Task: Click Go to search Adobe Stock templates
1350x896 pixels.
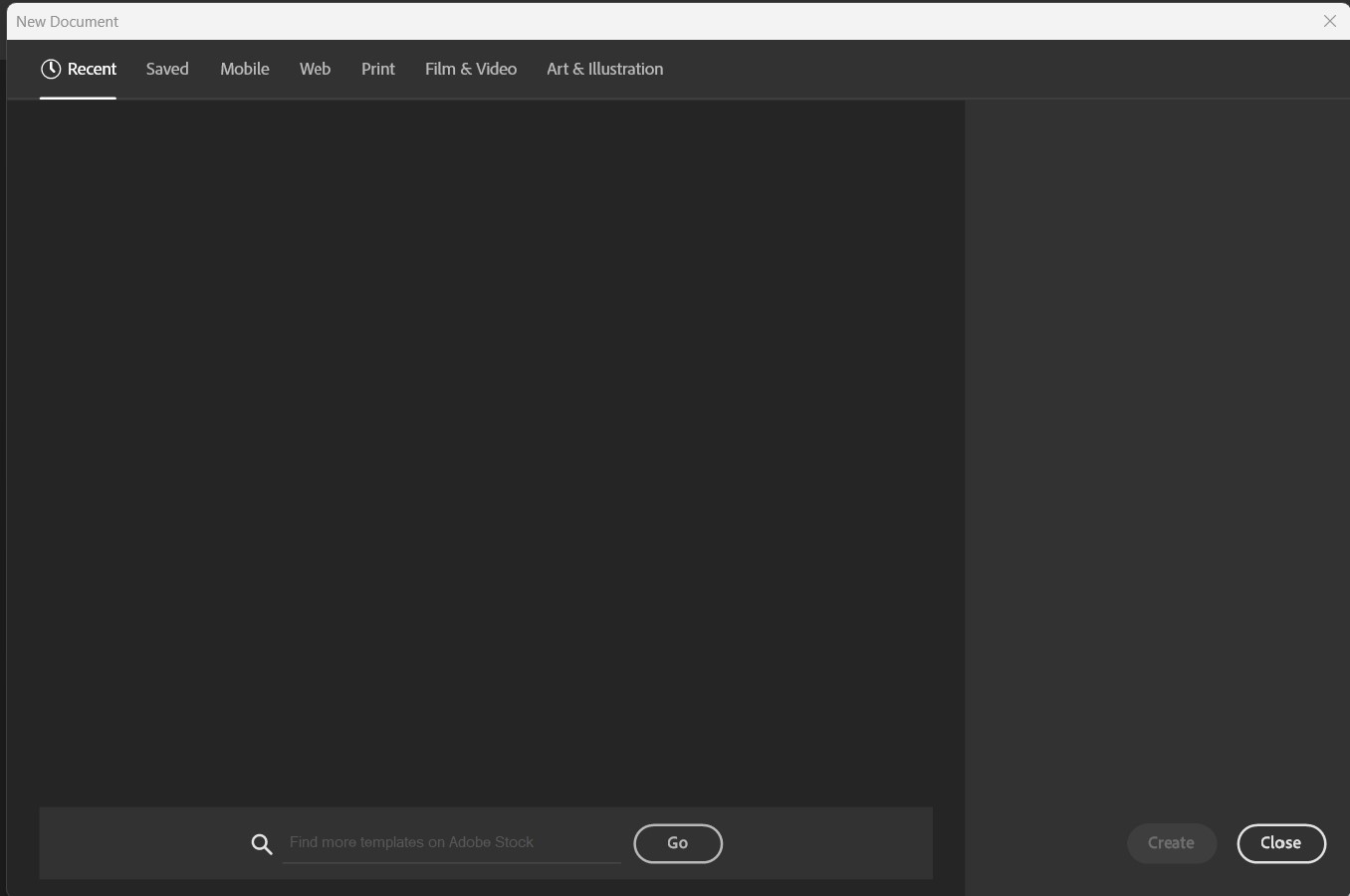Action: (x=677, y=843)
